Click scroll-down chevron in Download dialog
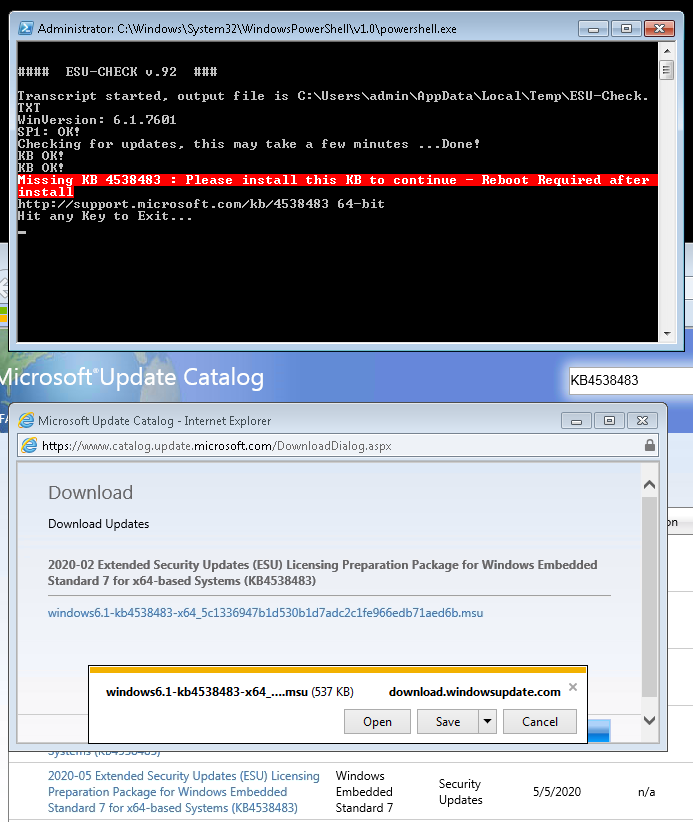The image size is (693, 822). coord(649,720)
